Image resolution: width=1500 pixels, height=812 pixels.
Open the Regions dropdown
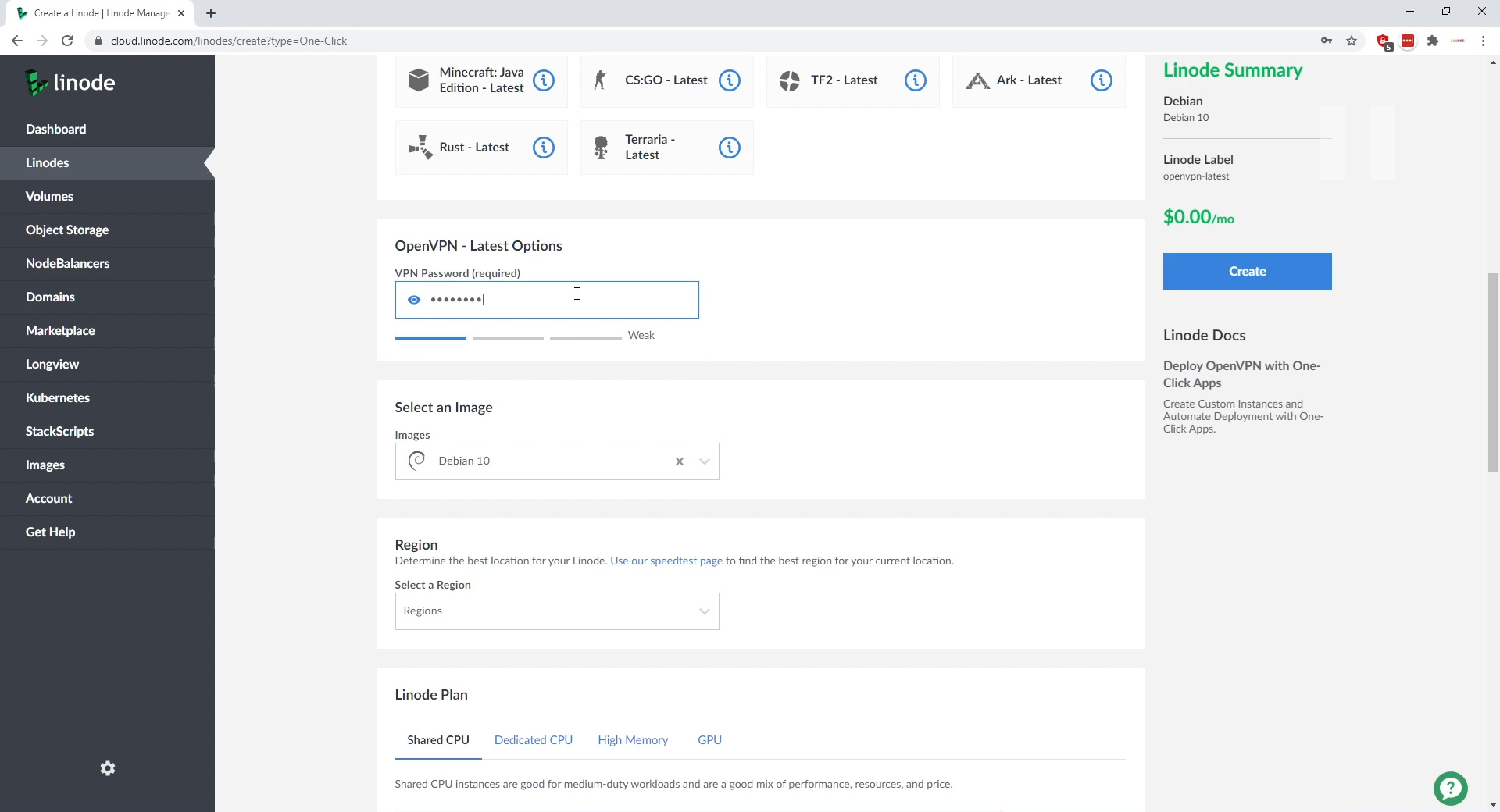pyautogui.click(x=557, y=611)
